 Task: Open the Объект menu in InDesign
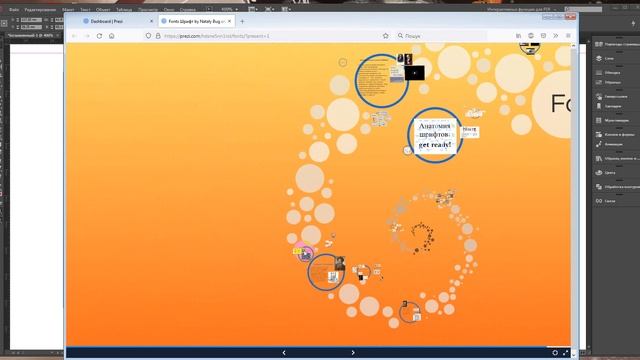[103, 9]
